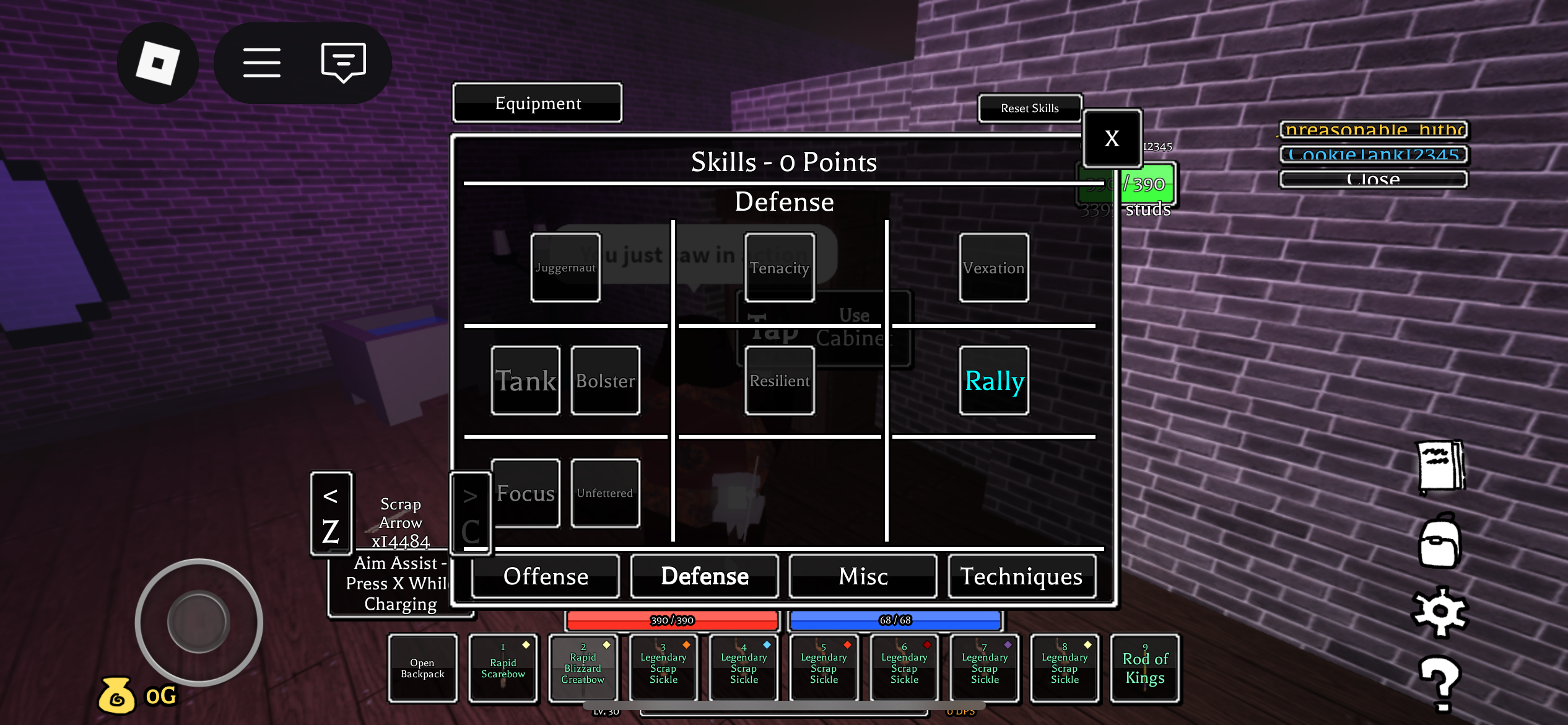Click the Skills - 0 Points title
Screen dimensions: 1568x725
point(784,162)
